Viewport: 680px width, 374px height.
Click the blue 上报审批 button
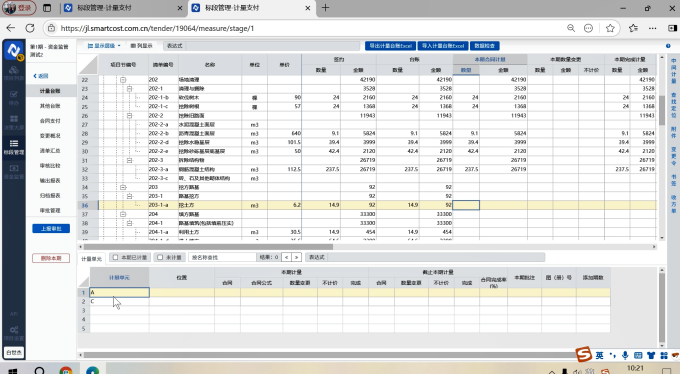click(x=51, y=229)
